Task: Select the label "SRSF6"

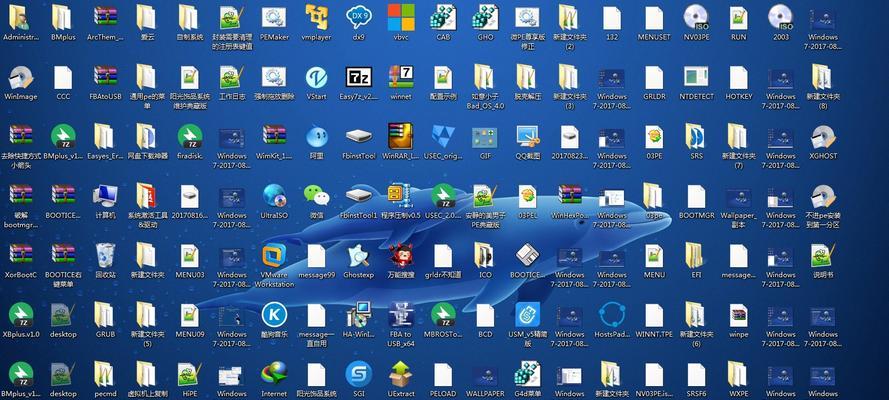Action: (x=696, y=393)
